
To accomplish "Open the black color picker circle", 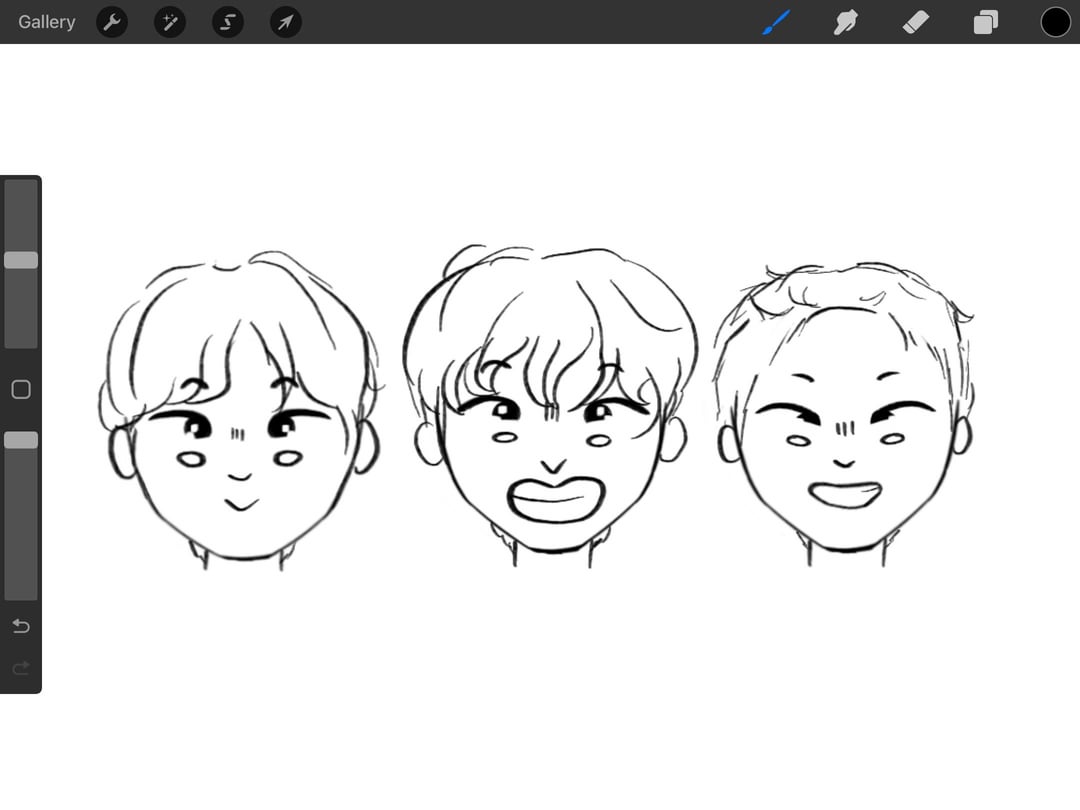I will (x=1055, y=22).
